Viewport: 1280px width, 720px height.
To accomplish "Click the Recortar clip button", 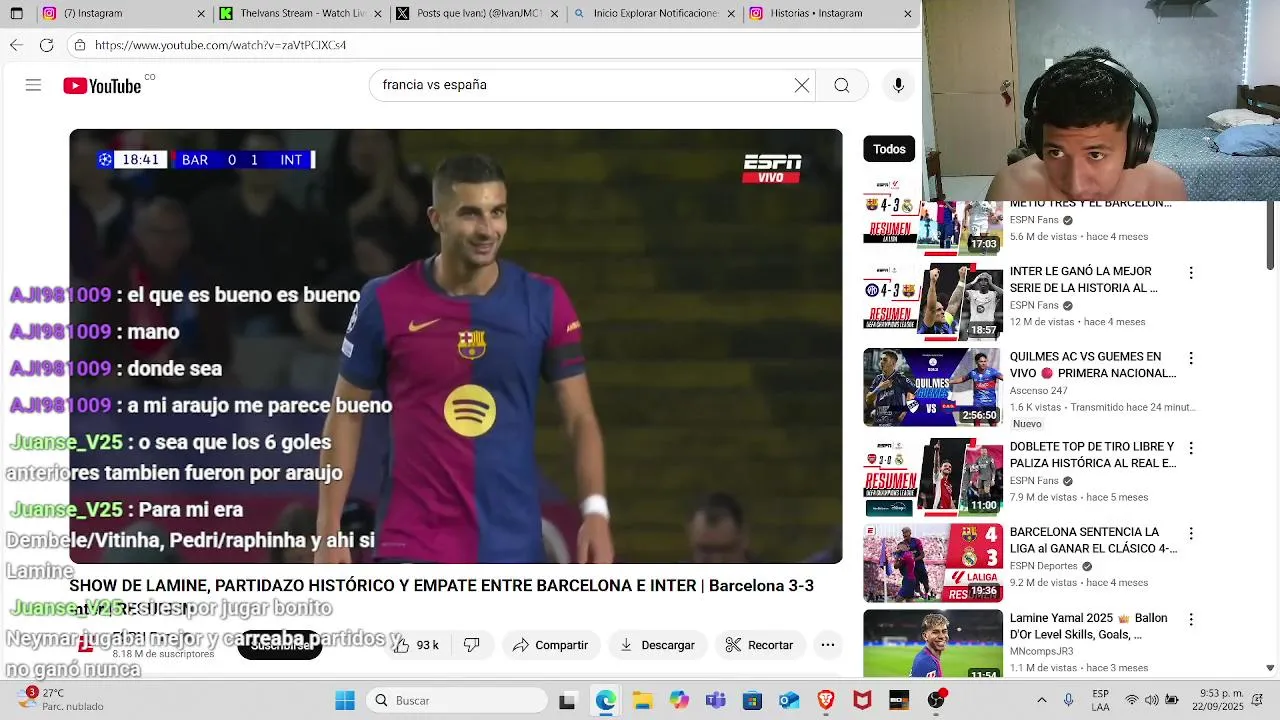I will coord(758,645).
